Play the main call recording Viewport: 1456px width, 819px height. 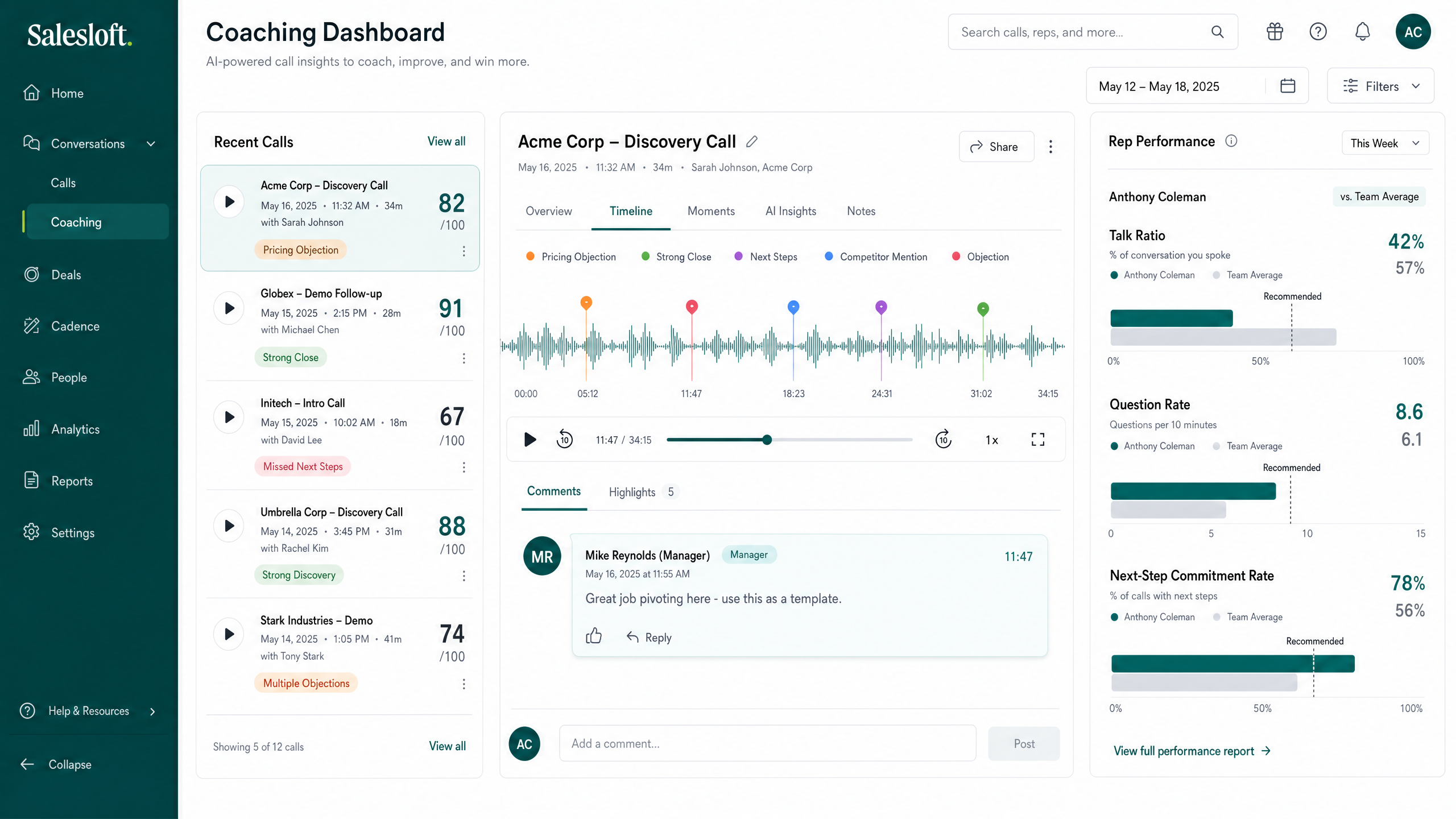[x=530, y=439]
